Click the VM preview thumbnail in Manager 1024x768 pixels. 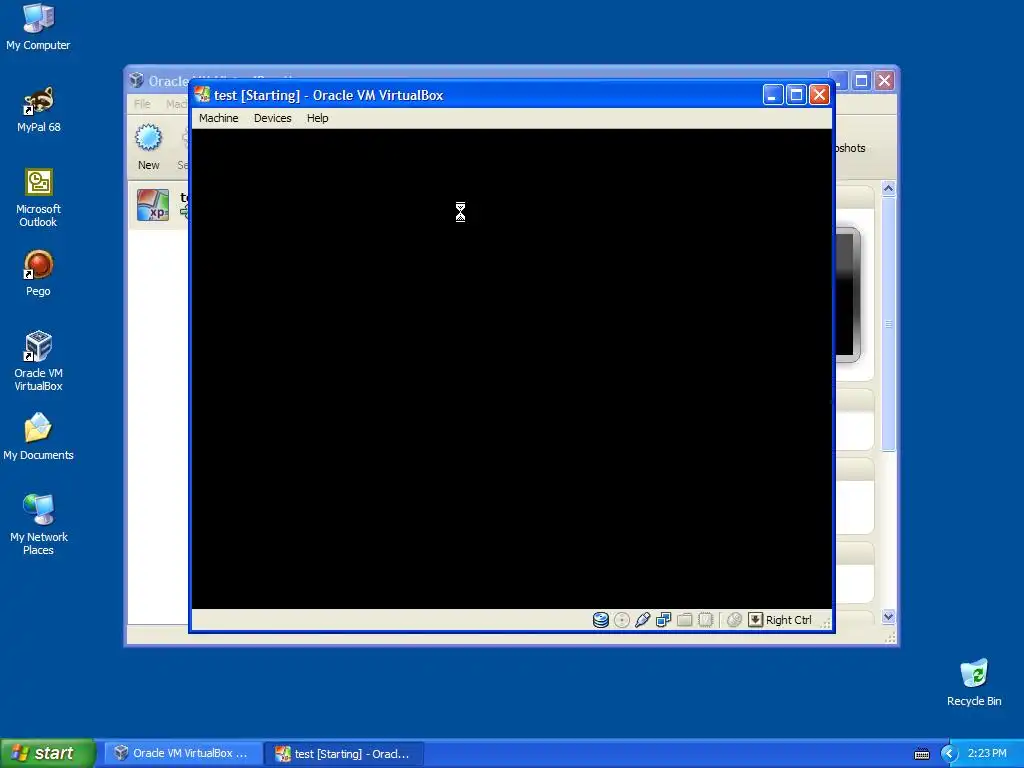point(848,295)
